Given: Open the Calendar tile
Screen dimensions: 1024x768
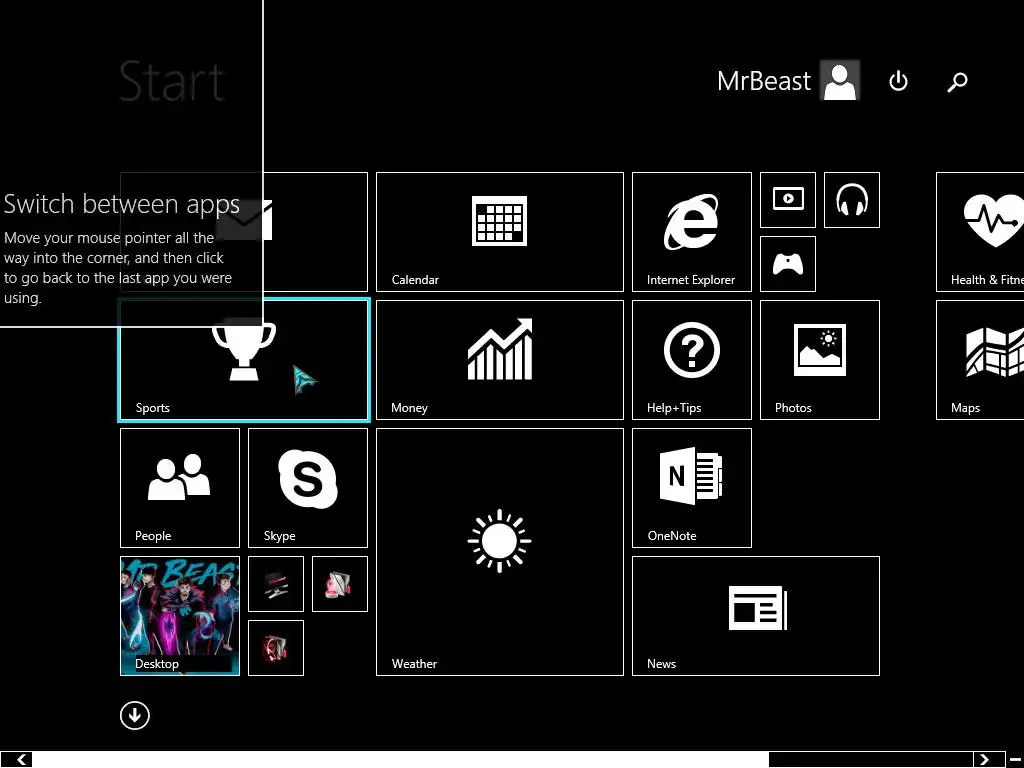Looking at the screenshot, I should pyautogui.click(x=500, y=232).
